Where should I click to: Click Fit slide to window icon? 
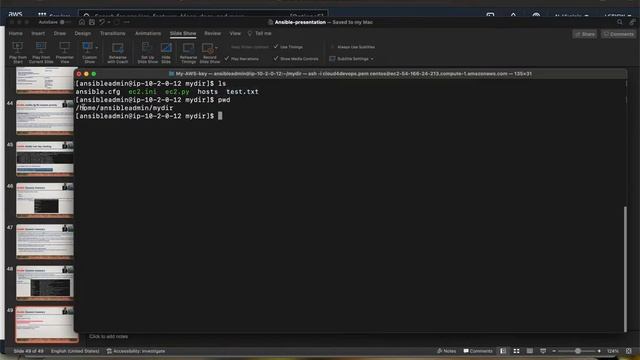point(629,351)
